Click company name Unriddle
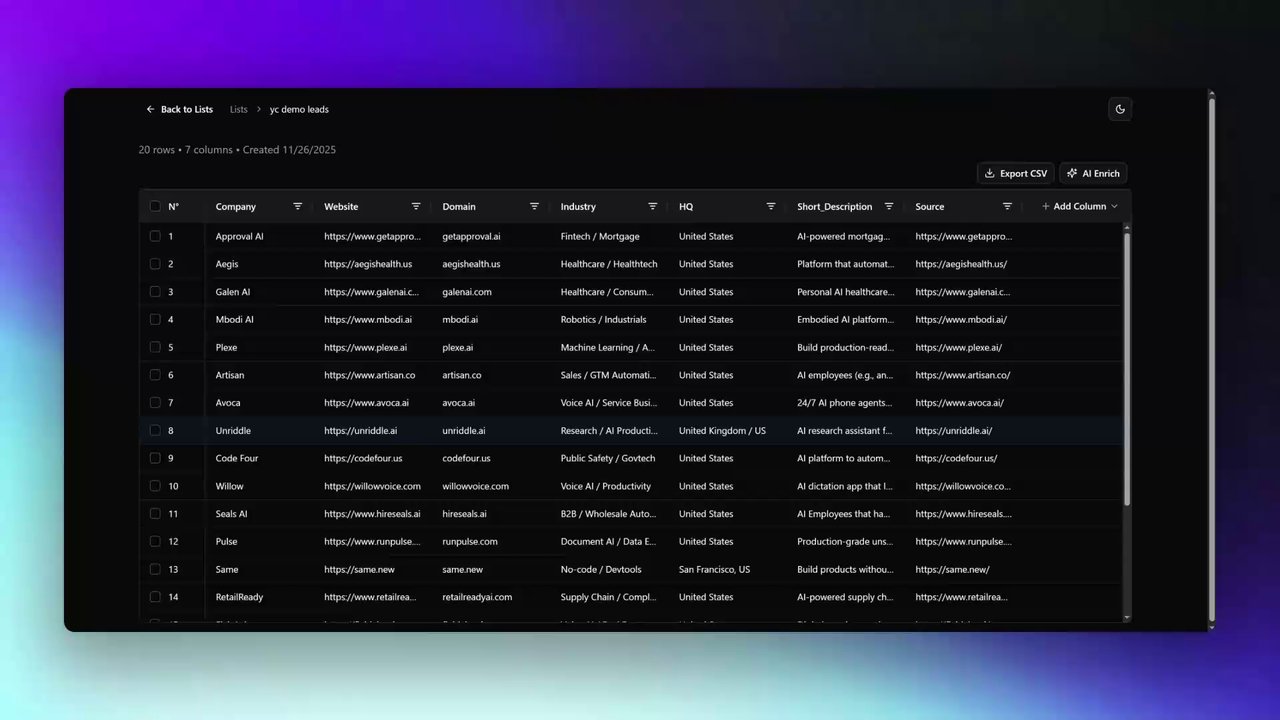 (x=233, y=430)
